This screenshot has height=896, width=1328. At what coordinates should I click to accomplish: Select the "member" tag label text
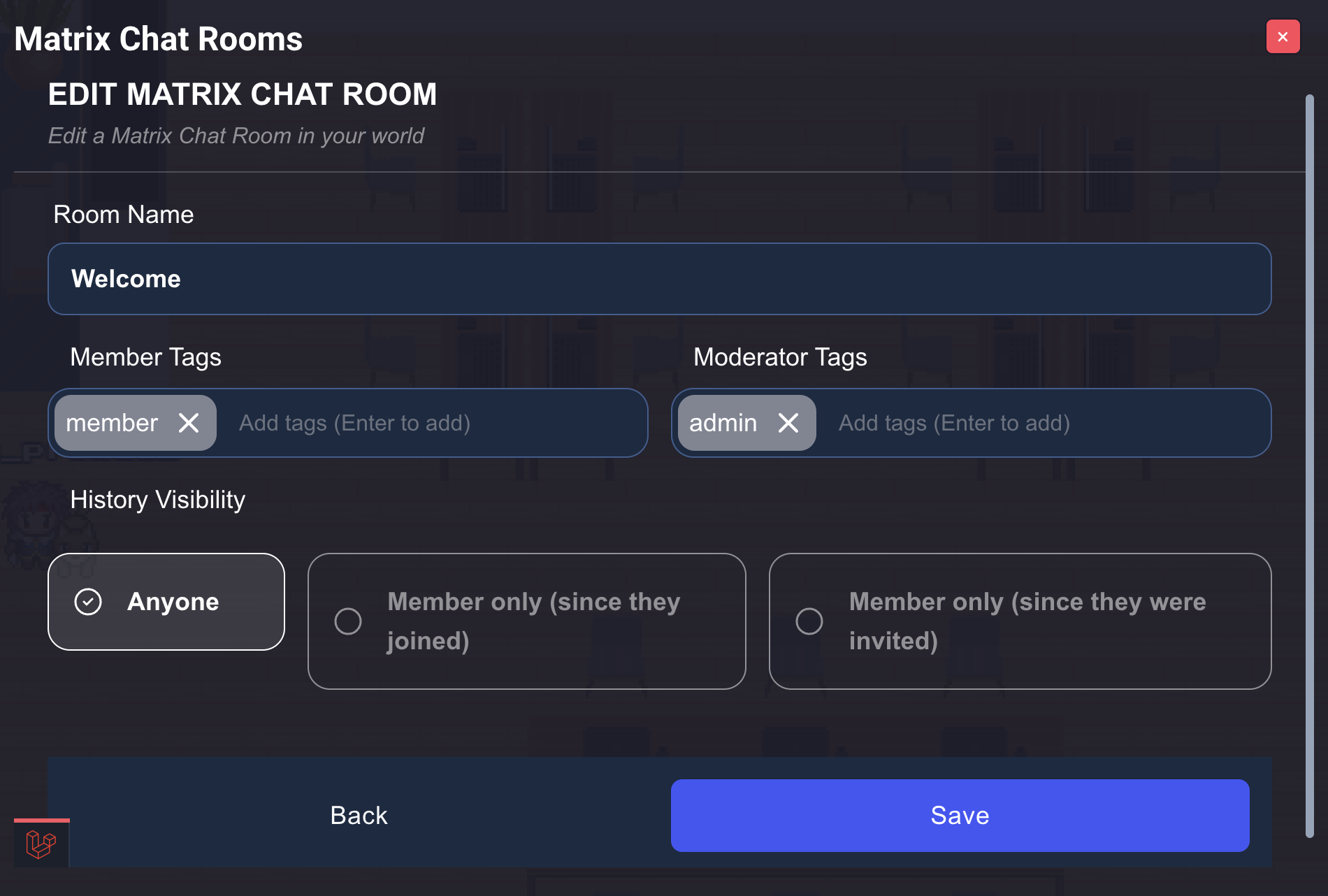coord(112,422)
